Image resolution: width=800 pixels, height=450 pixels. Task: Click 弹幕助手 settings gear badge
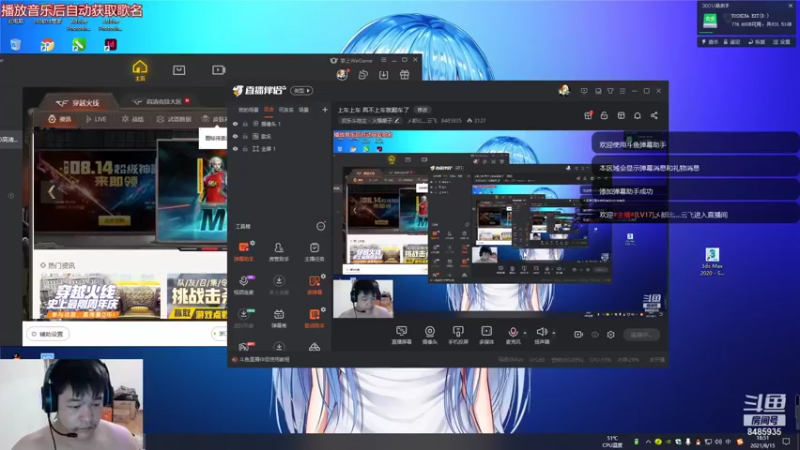pos(253,243)
